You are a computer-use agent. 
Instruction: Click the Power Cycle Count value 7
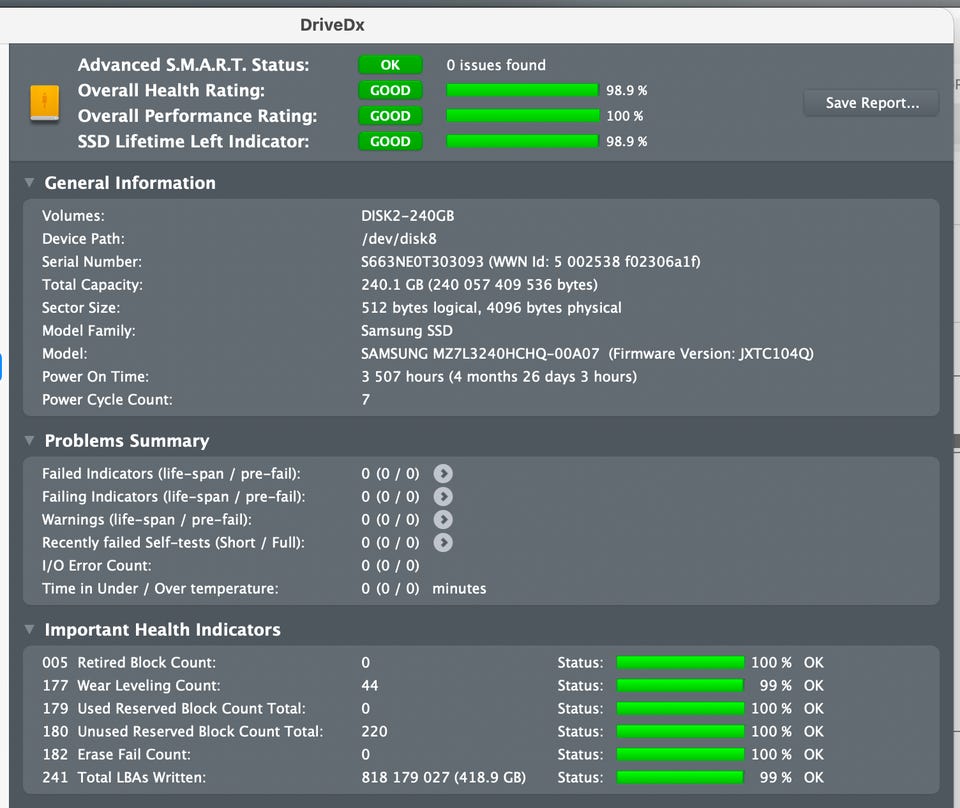point(366,400)
